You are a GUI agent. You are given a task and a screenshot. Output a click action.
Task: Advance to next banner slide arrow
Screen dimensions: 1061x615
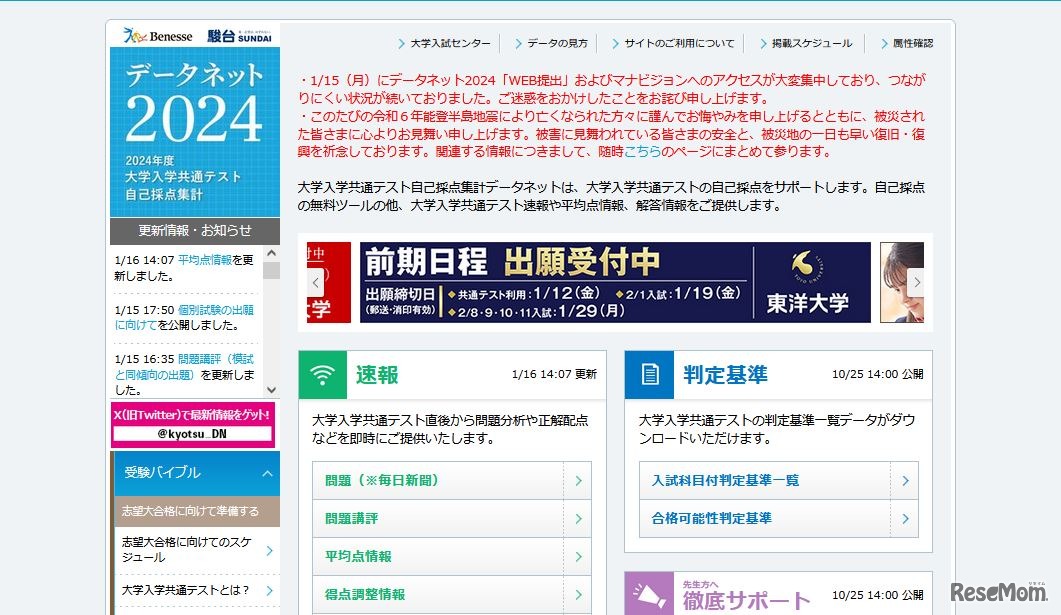(915, 282)
